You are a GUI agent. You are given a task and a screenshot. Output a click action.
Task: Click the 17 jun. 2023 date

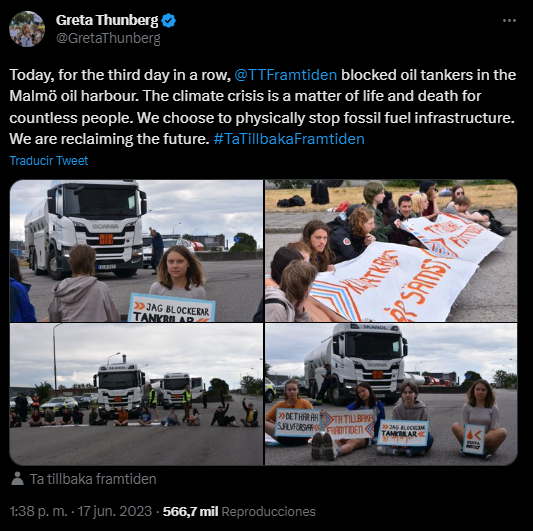(115, 511)
